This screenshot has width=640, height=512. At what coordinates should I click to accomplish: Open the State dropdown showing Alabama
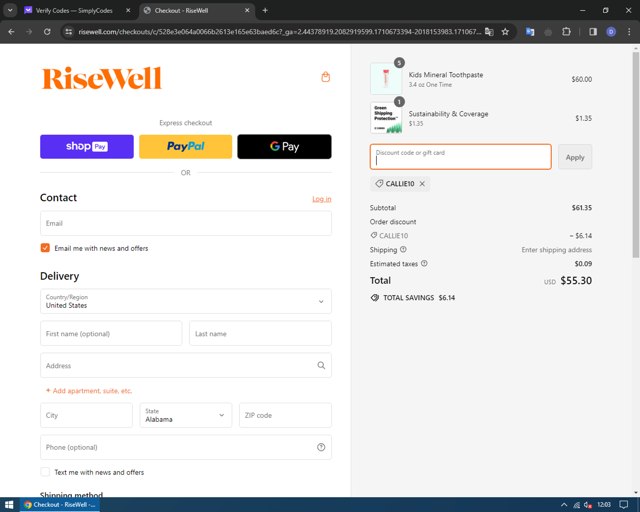coord(186,415)
